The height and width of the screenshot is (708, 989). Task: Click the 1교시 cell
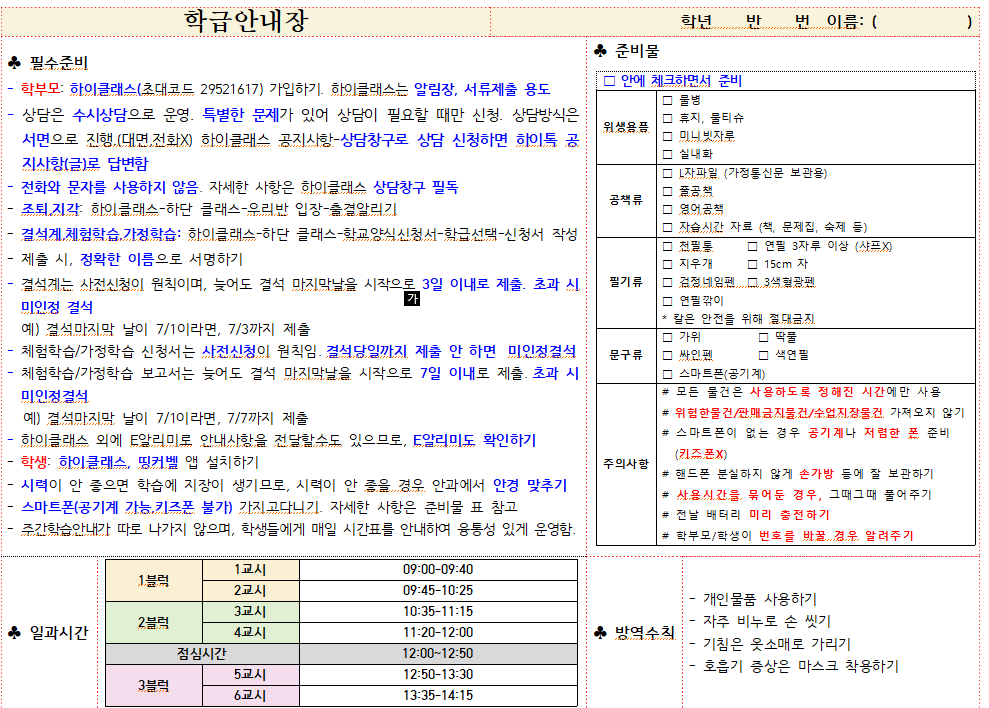250,570
